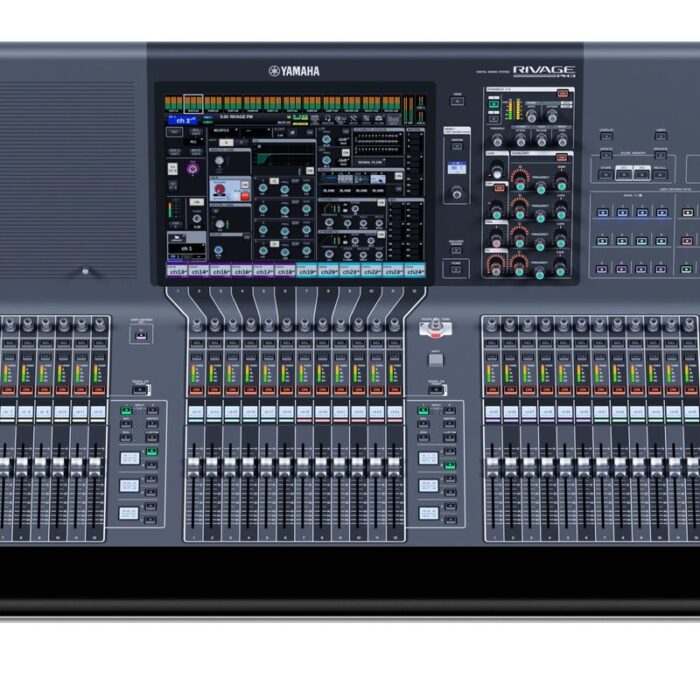Select the ch13 tab on the touchscreen
Image resolution: width=700 pixels, height=700 pixels.
point(177,271)
